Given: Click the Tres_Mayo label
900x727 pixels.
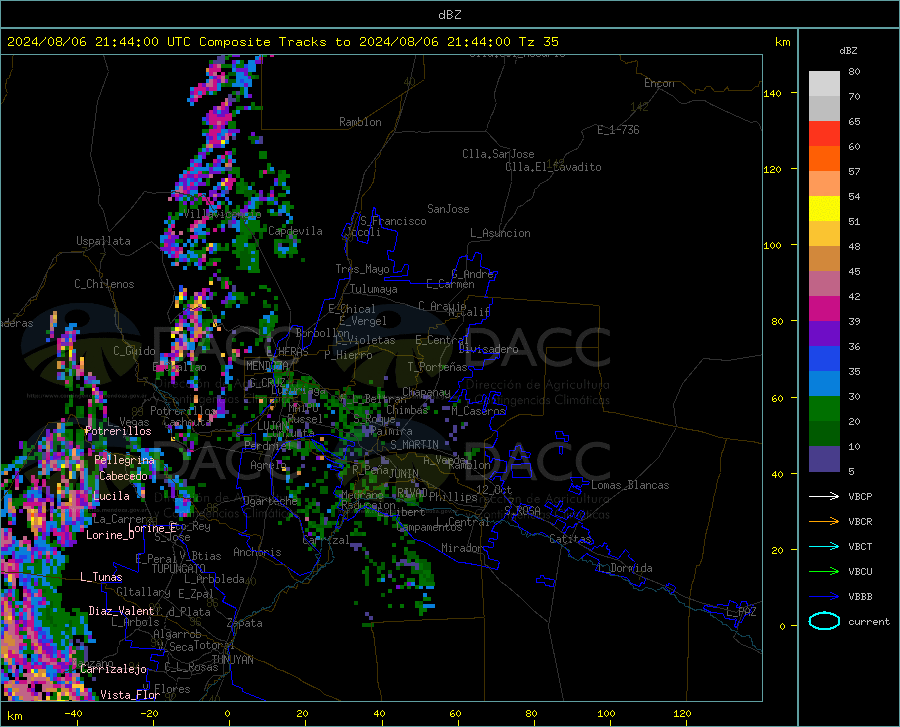Looking at the screenshot, I should click(362, 269).
